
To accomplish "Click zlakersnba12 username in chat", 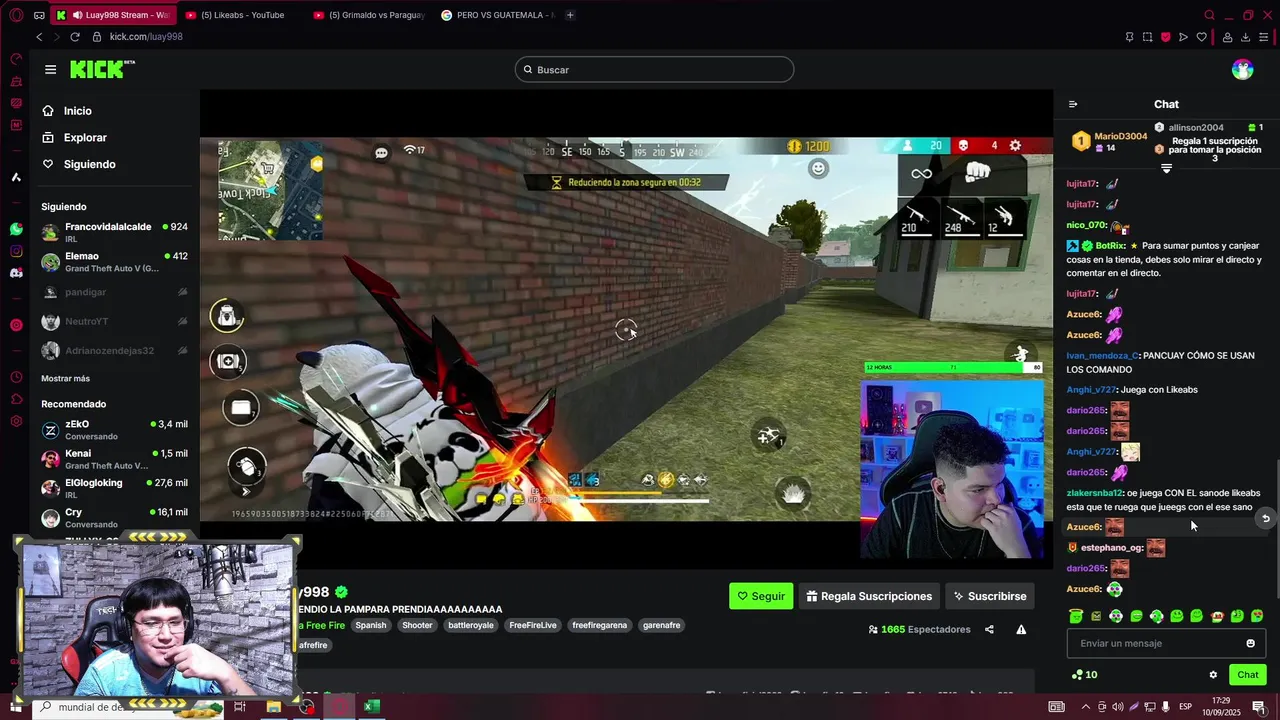I will 1094,493.
